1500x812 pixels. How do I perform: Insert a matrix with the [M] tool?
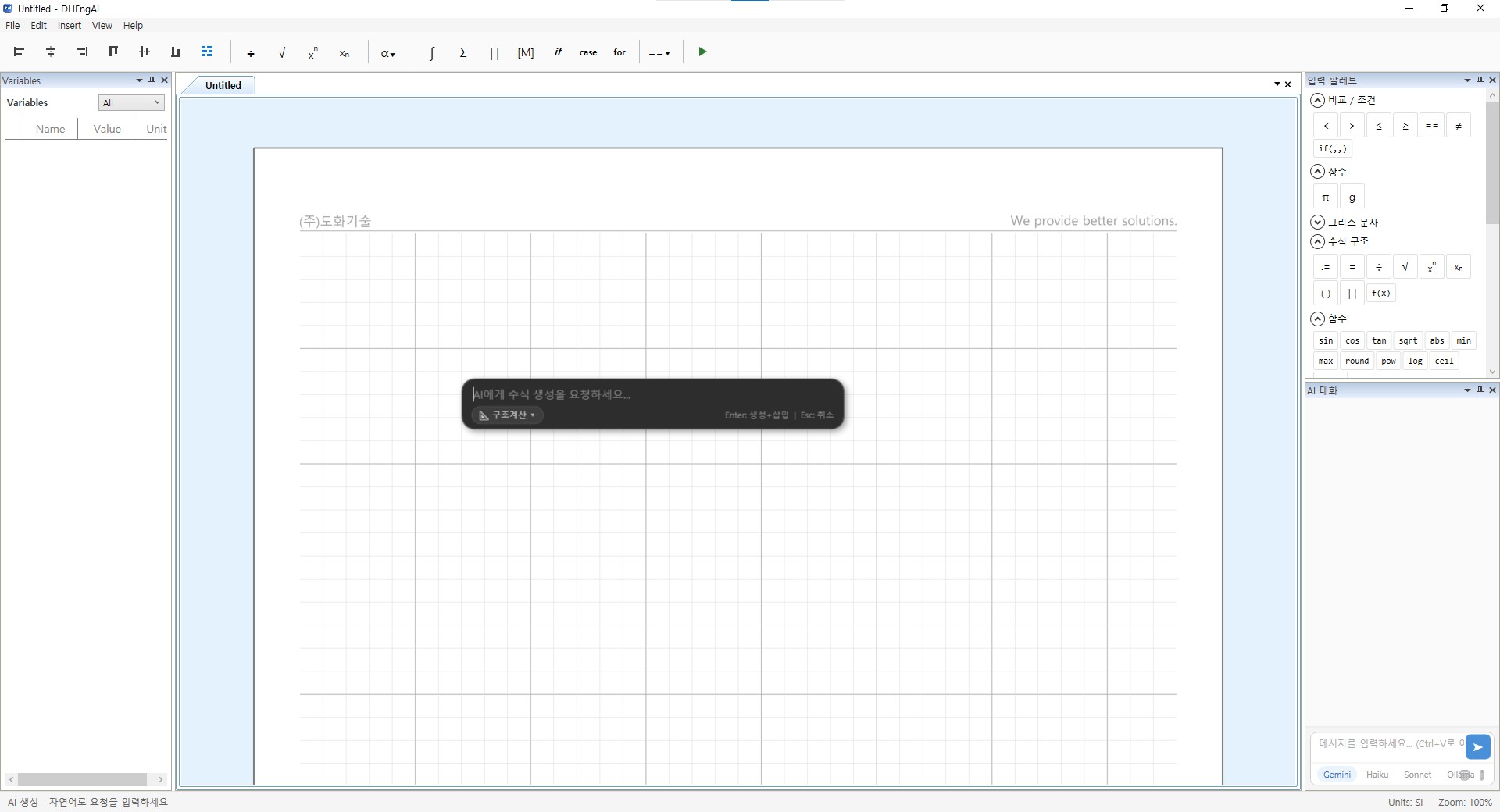pyautogui.click(x=526, y=52)
